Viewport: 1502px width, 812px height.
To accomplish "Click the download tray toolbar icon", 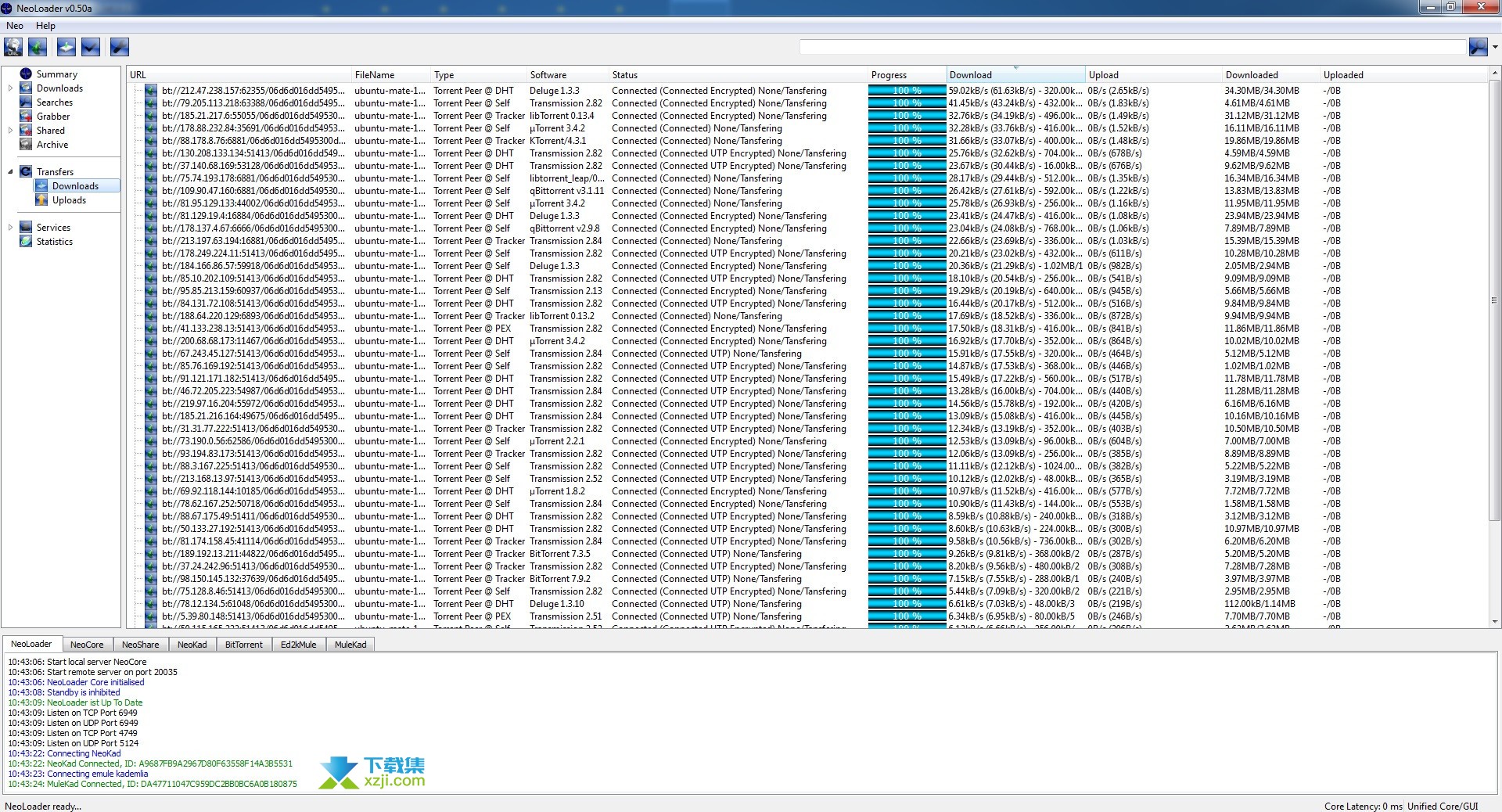I will [x=66, y=47].
